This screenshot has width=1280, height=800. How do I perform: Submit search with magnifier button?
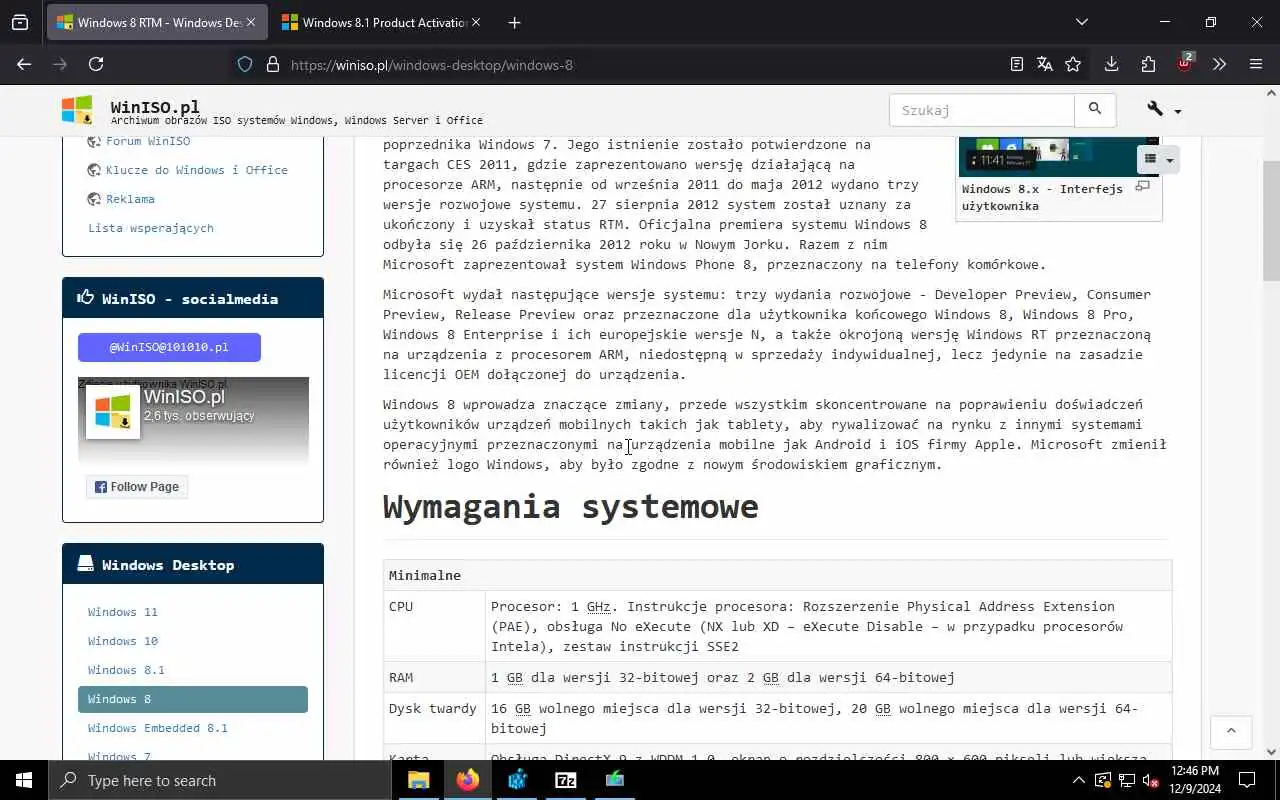click(1095, 110)
